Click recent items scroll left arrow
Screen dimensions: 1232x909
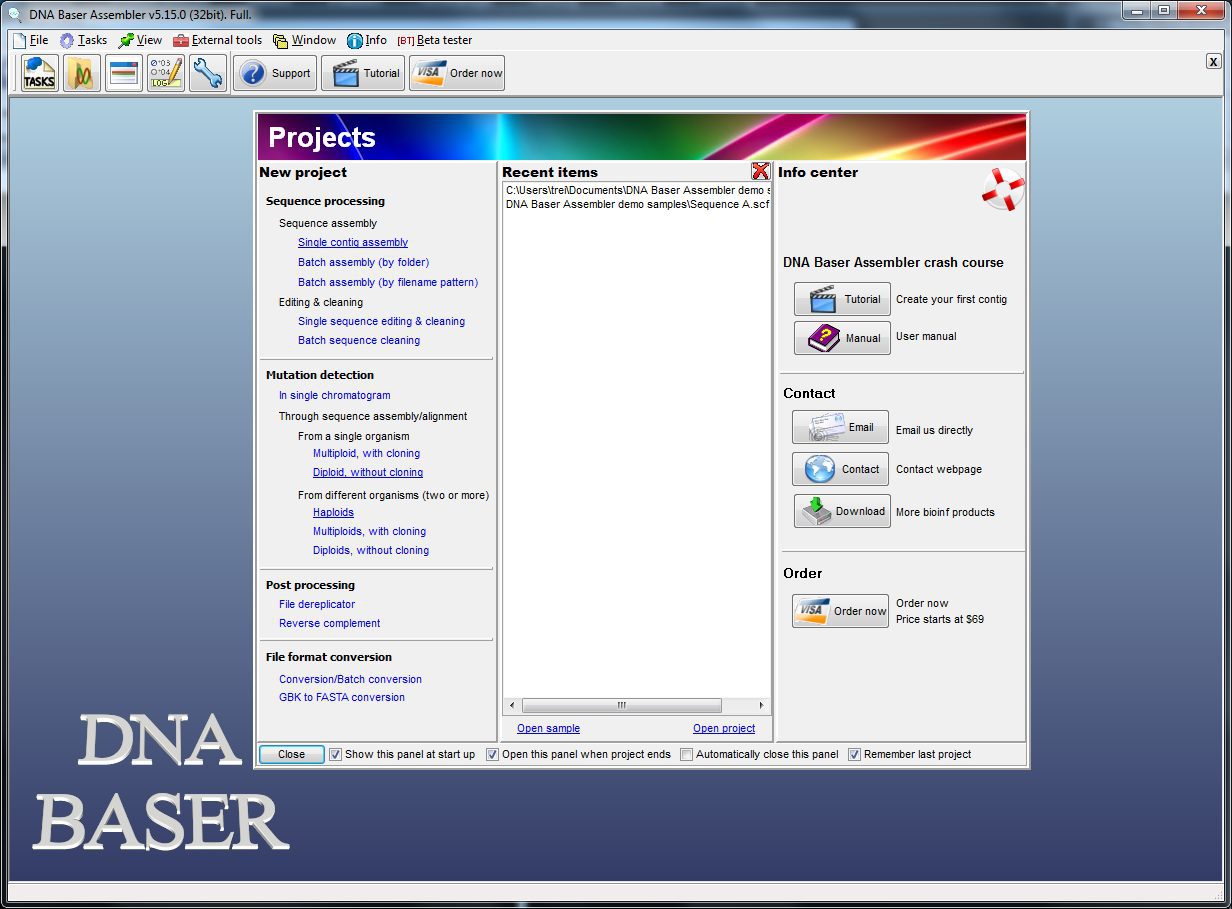pyautogui.click(x=512, y=705)
